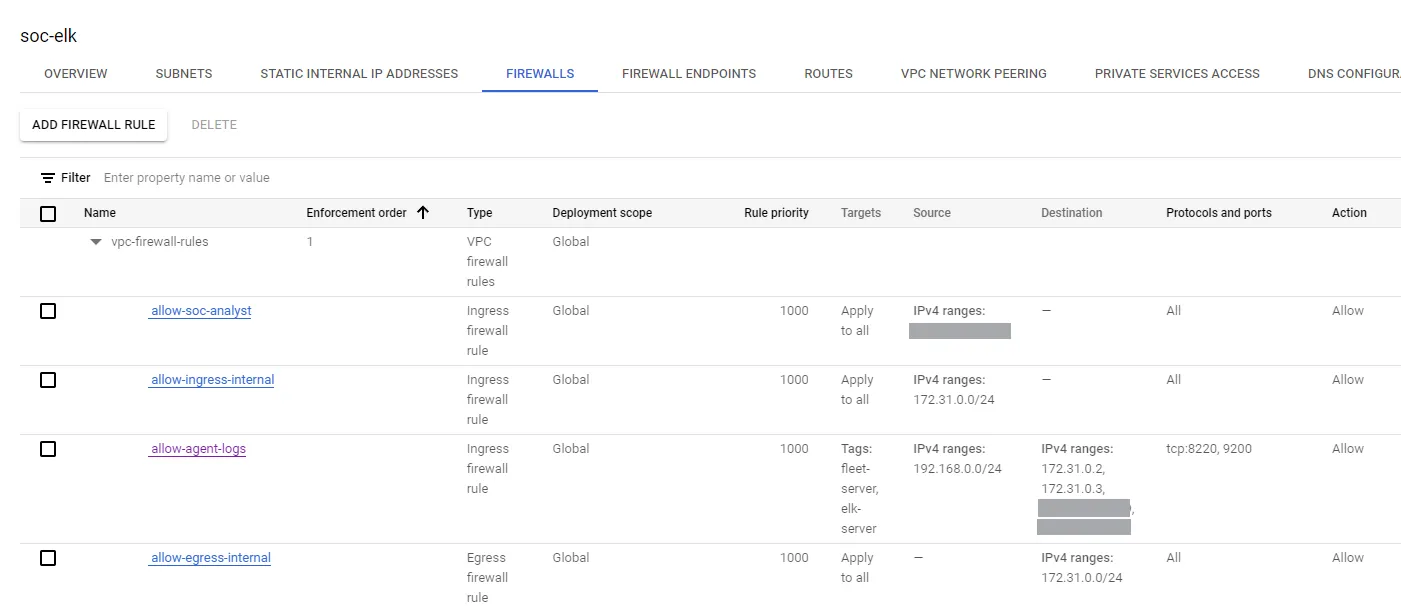Open the allow-ingress-internal firewall rule
Image resolution: width=1401 pixels, height=606 pixels.
tap(211, 379)
